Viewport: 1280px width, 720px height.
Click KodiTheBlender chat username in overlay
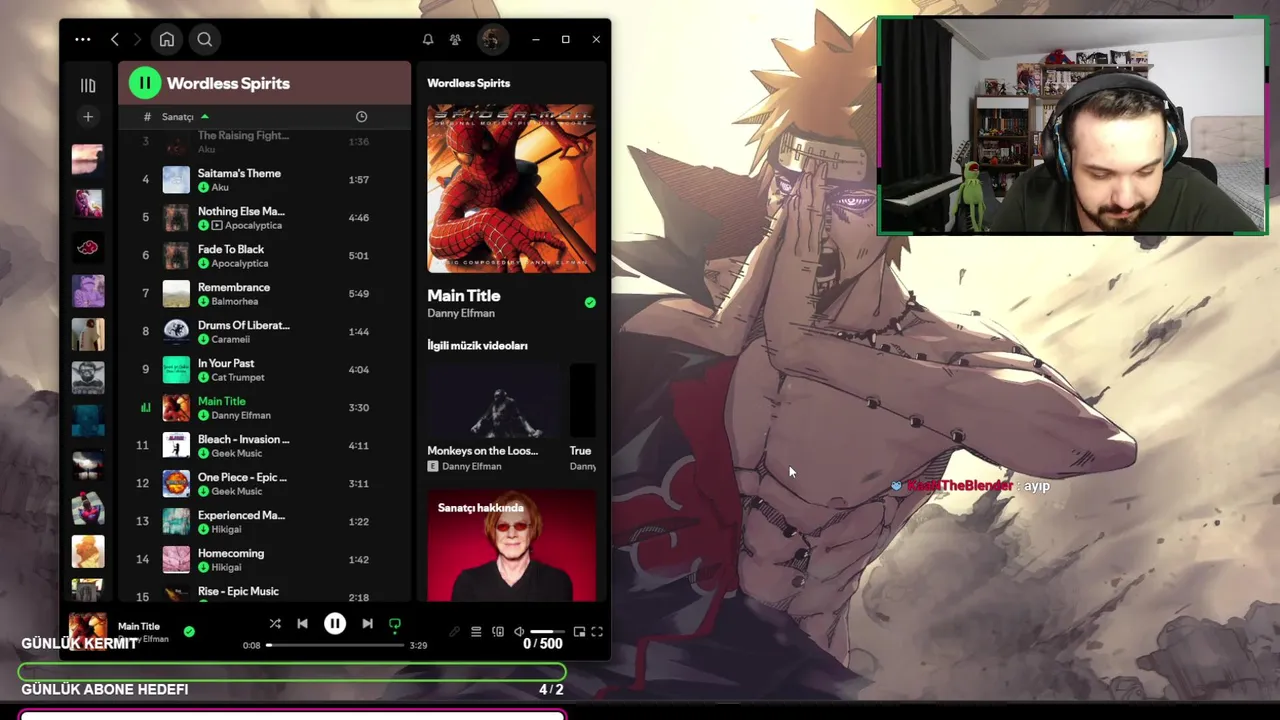point(959,485)
